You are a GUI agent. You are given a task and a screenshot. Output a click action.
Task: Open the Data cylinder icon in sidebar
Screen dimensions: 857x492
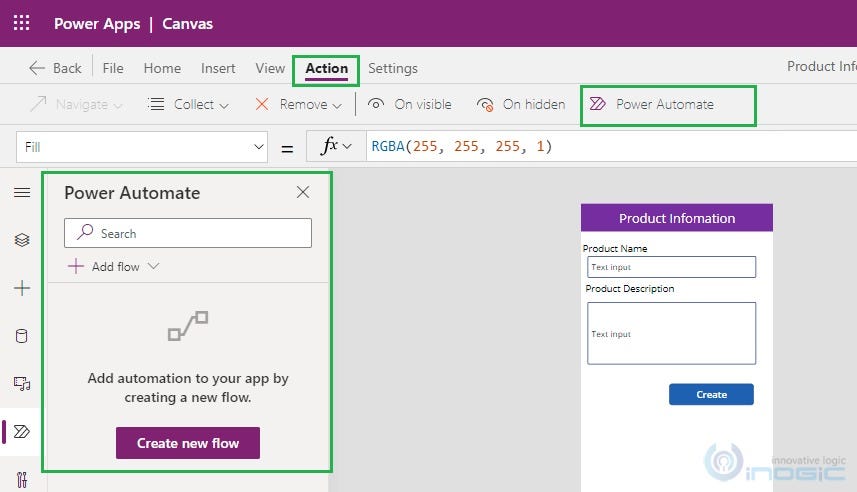pyautogui.click(x=22, y=336)
